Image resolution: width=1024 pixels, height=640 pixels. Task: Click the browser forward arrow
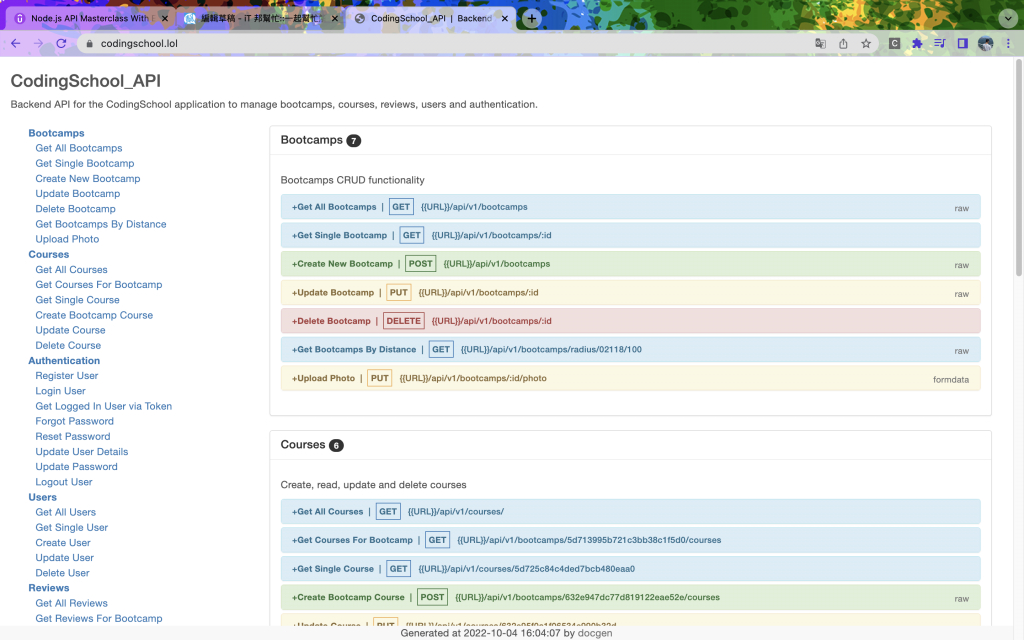(39, 43)
